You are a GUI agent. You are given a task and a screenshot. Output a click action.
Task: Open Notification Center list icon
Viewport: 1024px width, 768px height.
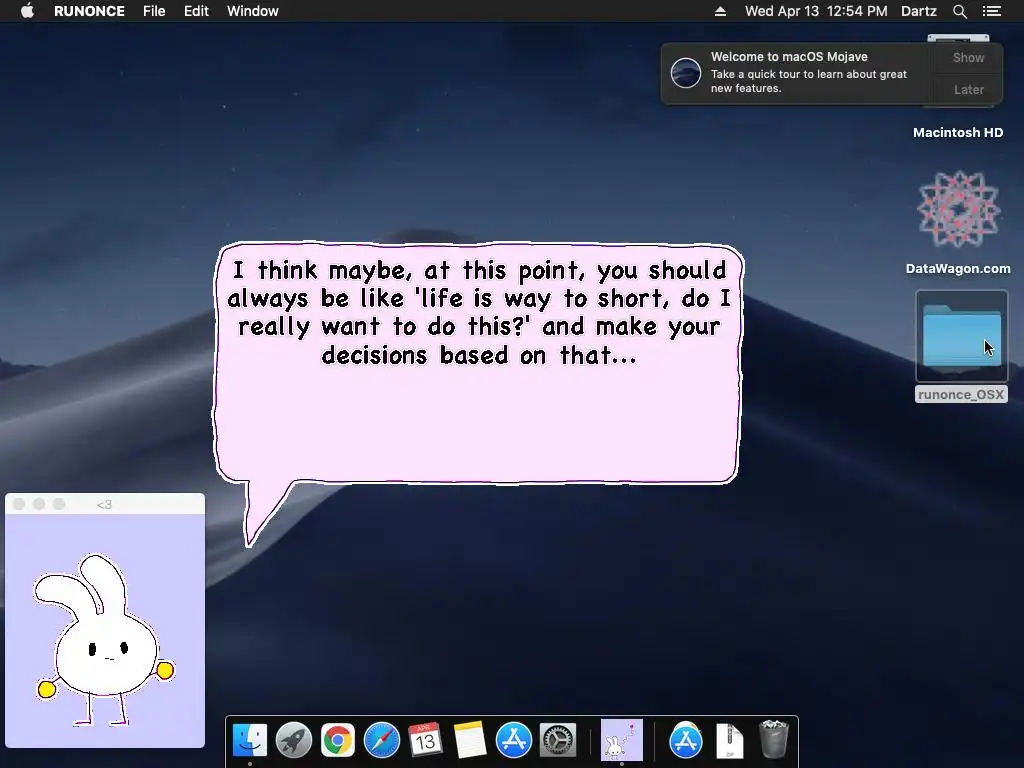991,11
